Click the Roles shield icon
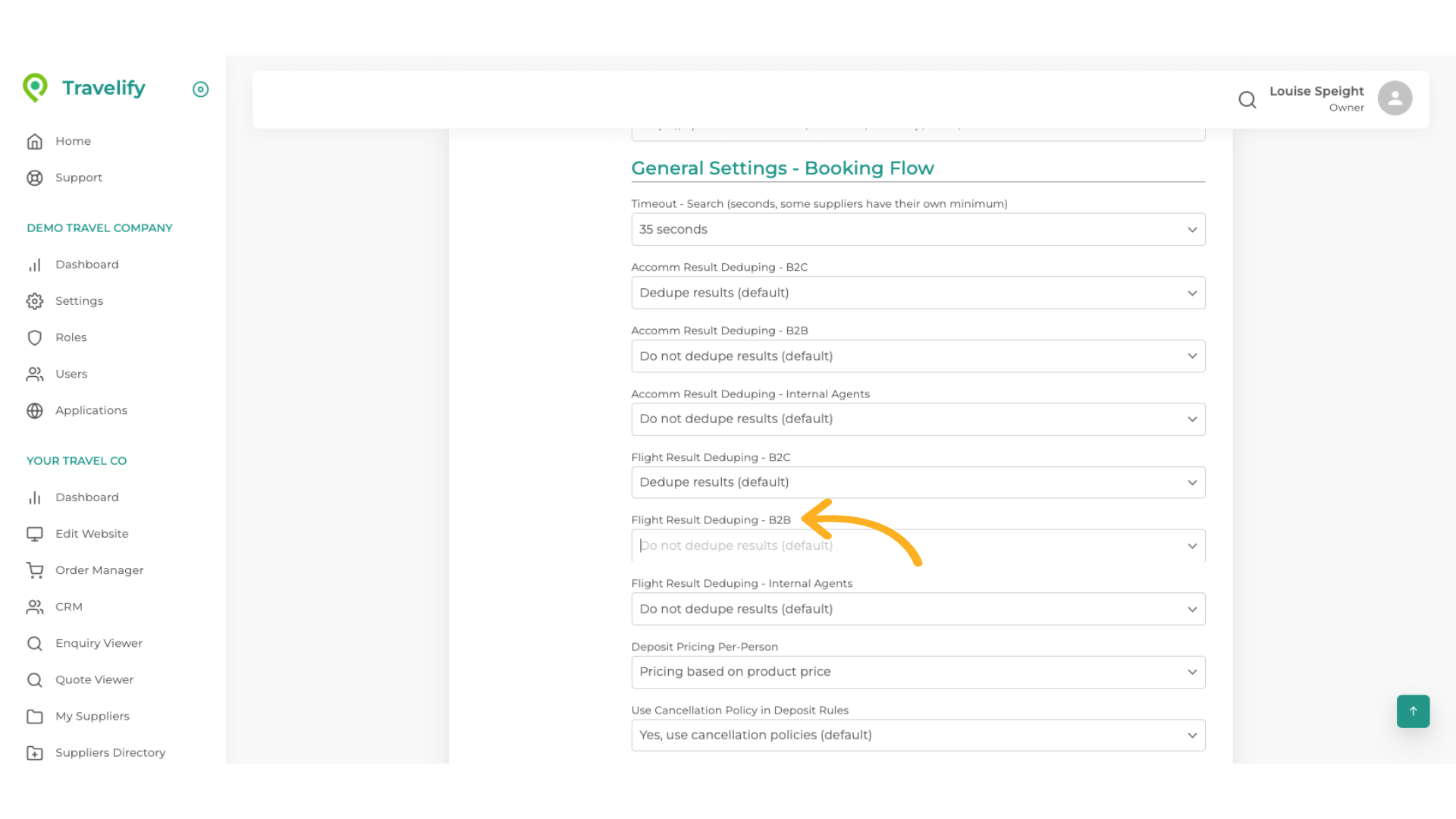Viewport: 1456px width, 819px height. 35,337
